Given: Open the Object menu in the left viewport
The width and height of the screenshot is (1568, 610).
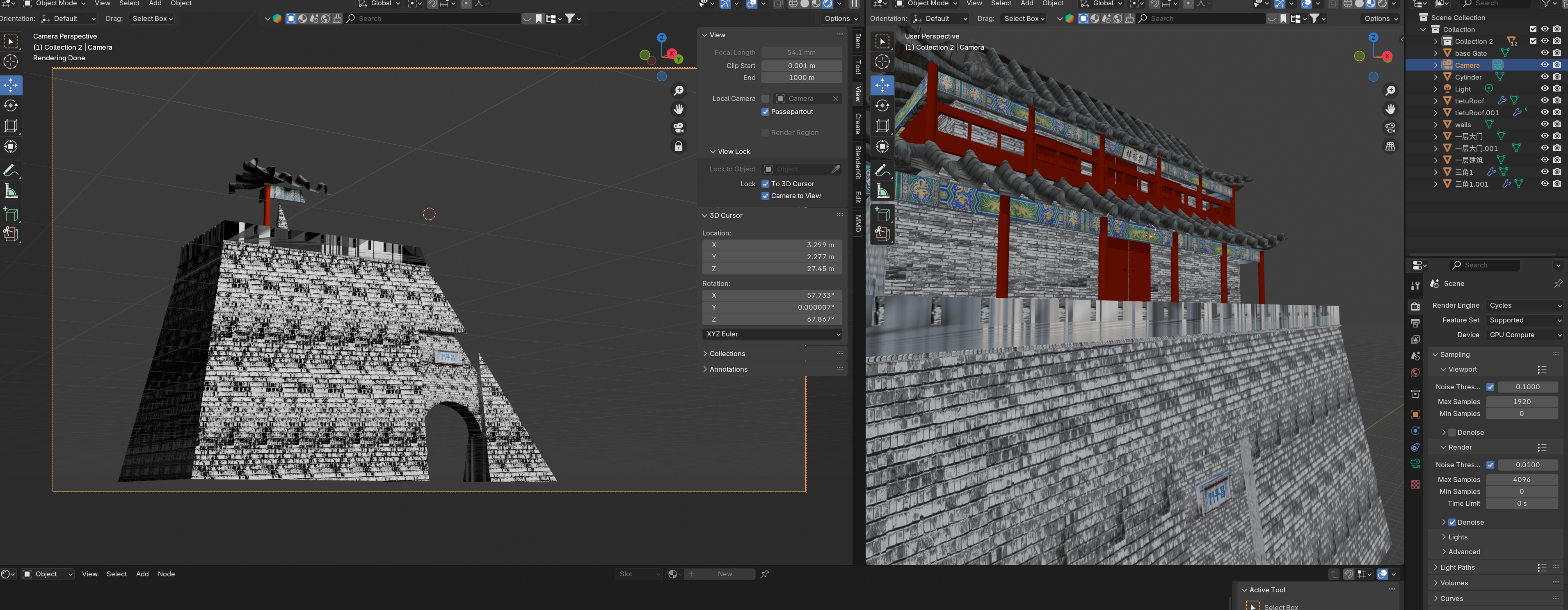Looking at the screenshot, I should point(180,4).
